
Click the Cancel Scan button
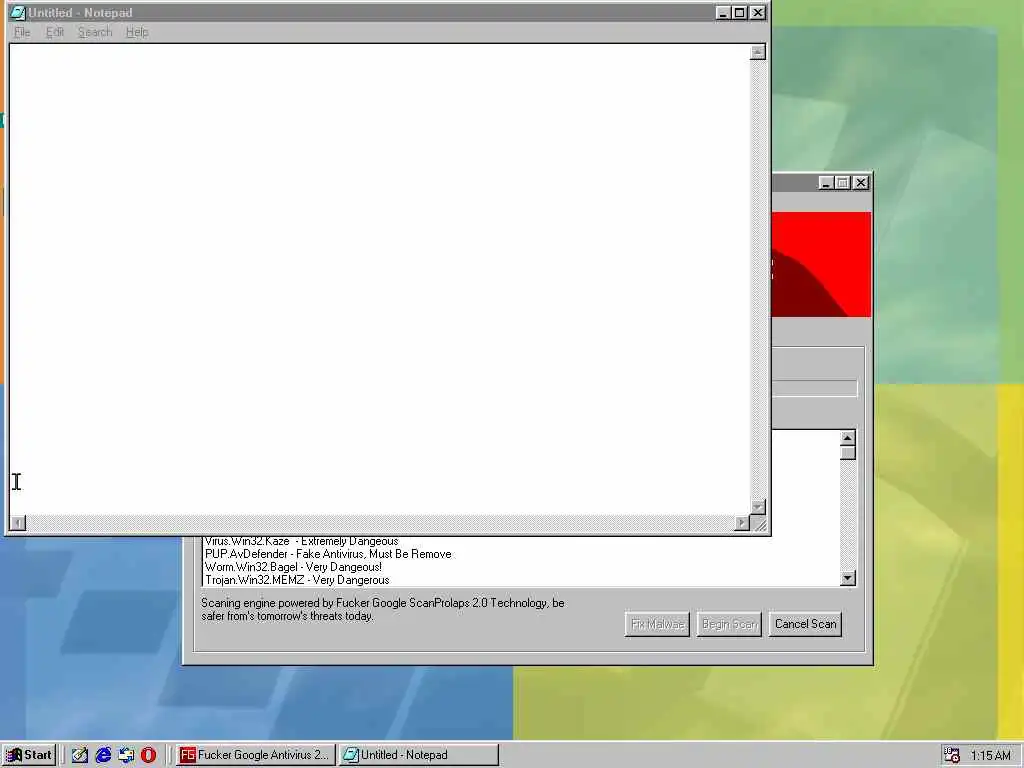[x=805, y=624]
